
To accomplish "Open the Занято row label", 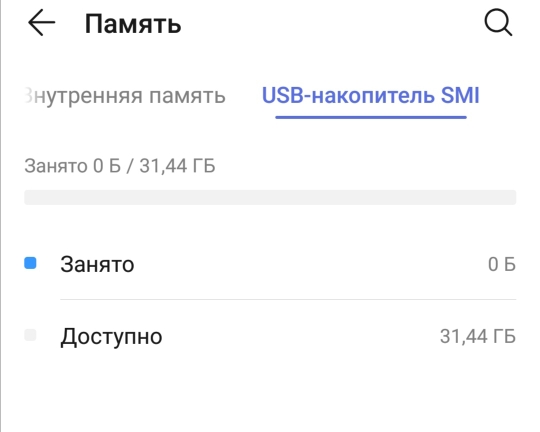I will pos(97,265).
